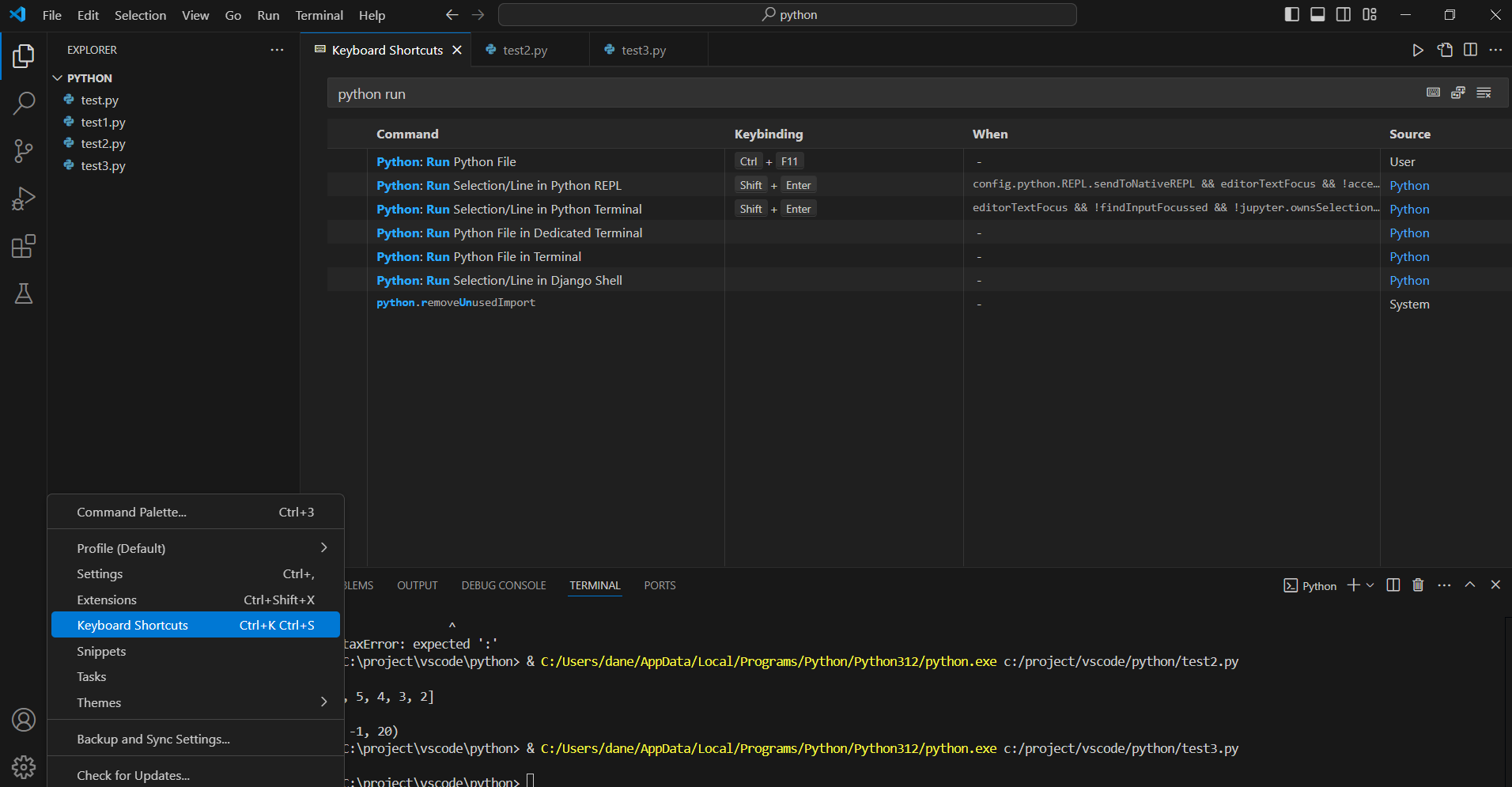Select Keyboard Shortcuts menu entry
The width and height of the screenshot is (1512, 787).
click(195, 625)
